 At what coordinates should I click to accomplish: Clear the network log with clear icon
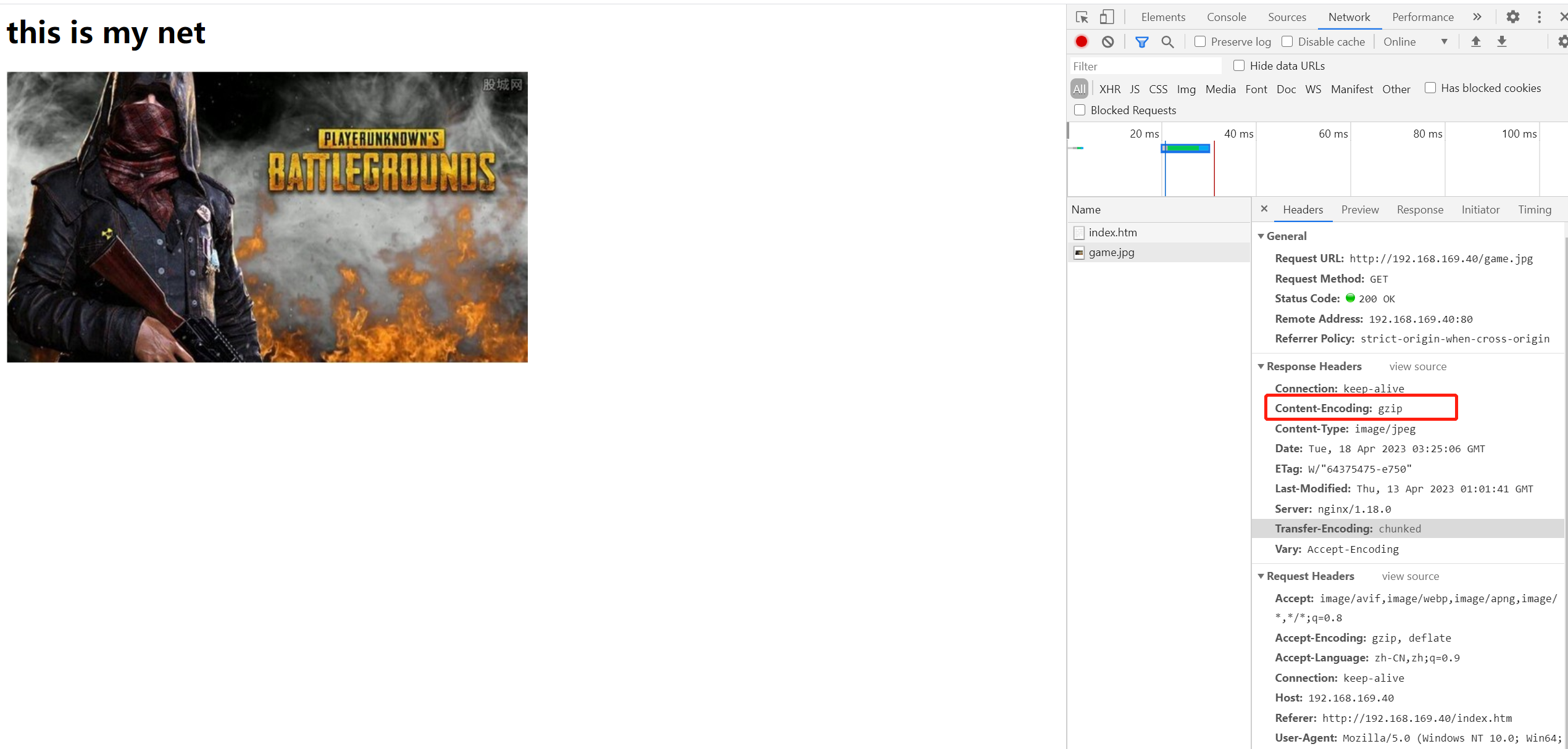coord(1108,41)
